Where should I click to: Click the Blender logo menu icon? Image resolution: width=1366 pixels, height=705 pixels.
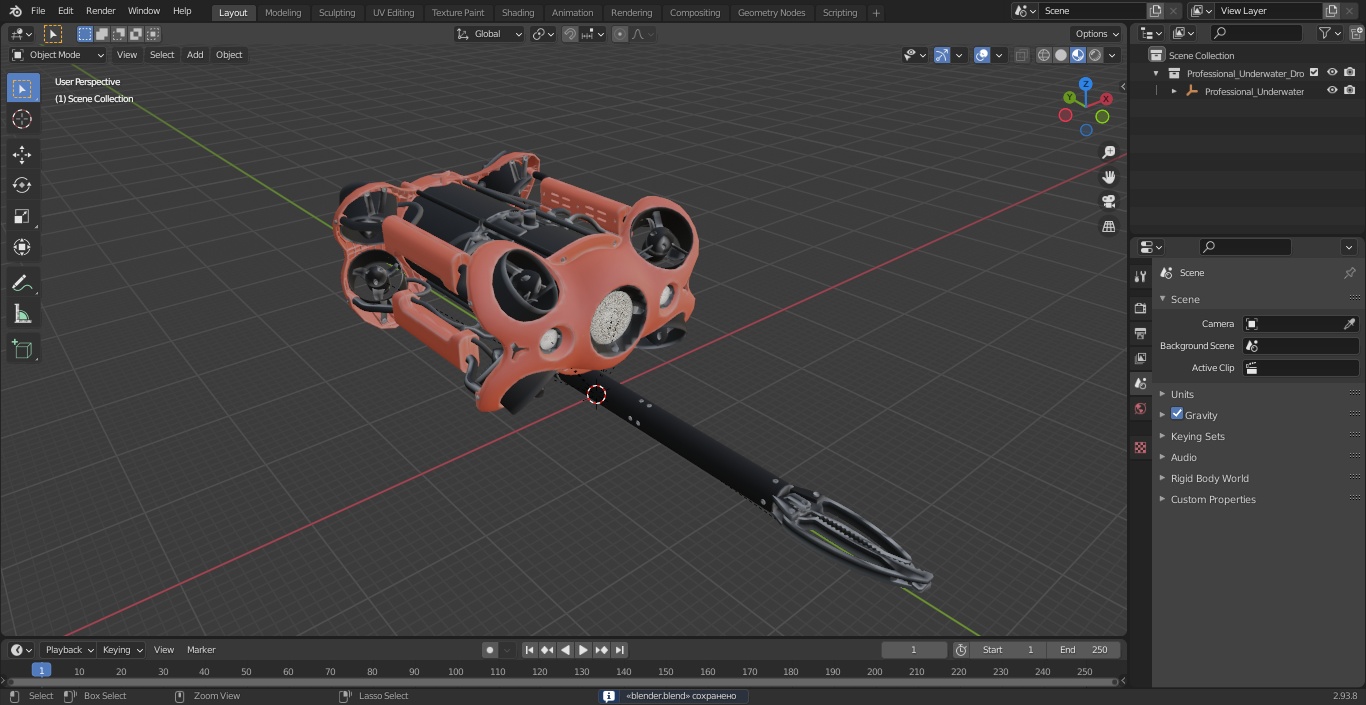[15, 11]
